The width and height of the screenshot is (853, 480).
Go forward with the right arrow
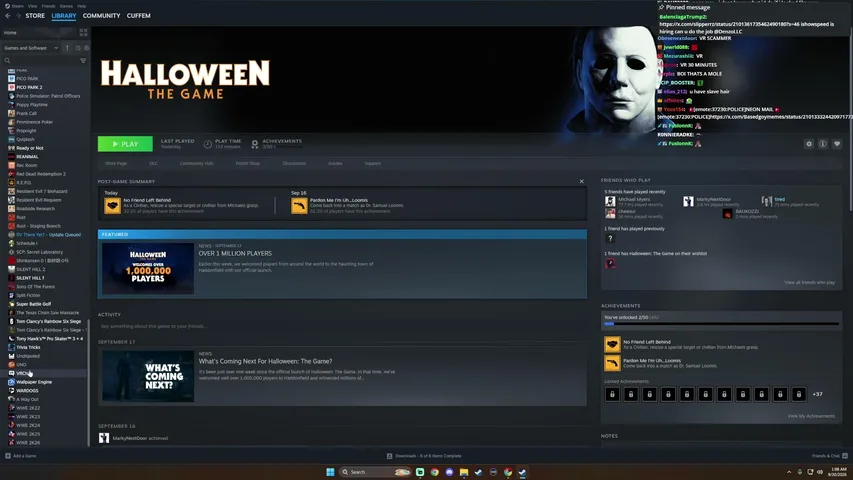tap(18, 16)
